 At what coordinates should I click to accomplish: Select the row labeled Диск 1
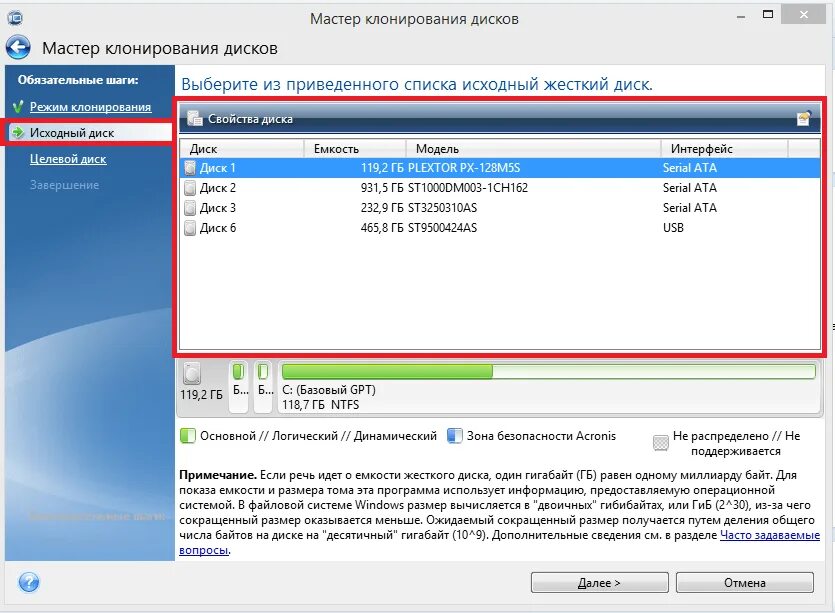pyautogui.click(x=500, y=168)
